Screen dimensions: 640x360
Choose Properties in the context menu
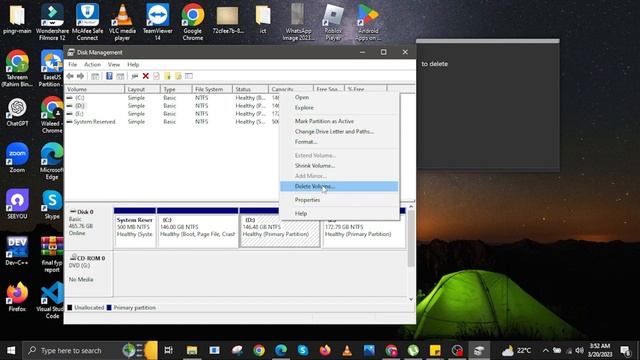coord(339,200)
